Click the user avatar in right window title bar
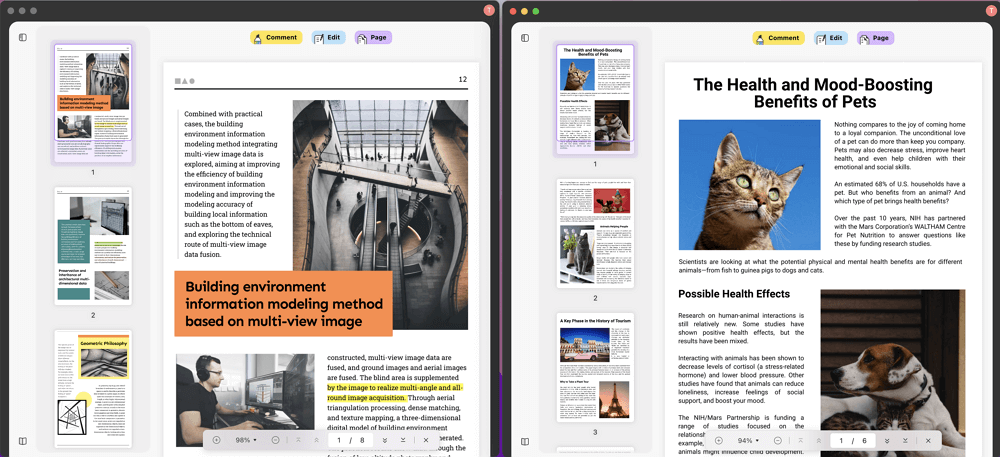The width and height of the screenshot is (1000, 457). tap(989, 10)
